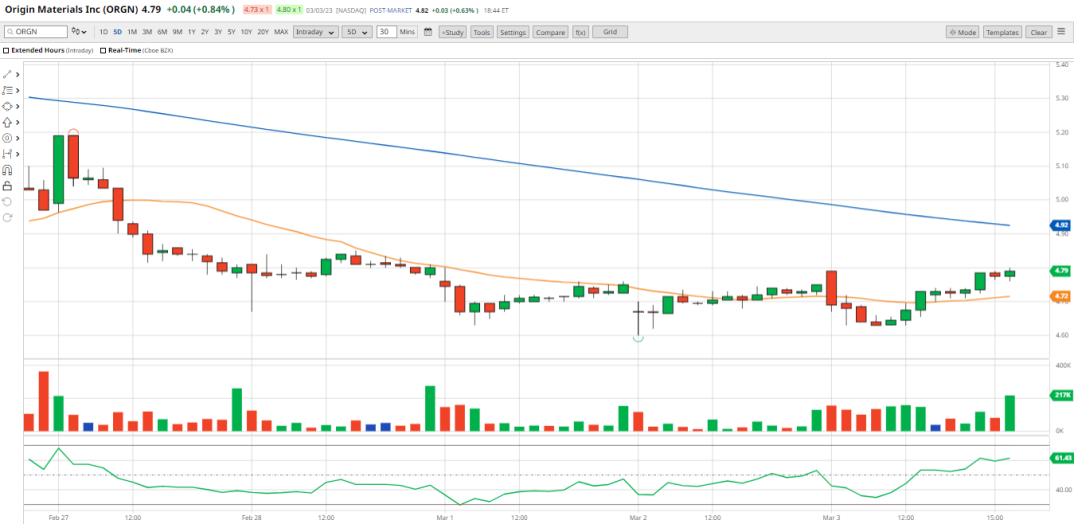Select the 10Y time range

[x=247, y=32]
